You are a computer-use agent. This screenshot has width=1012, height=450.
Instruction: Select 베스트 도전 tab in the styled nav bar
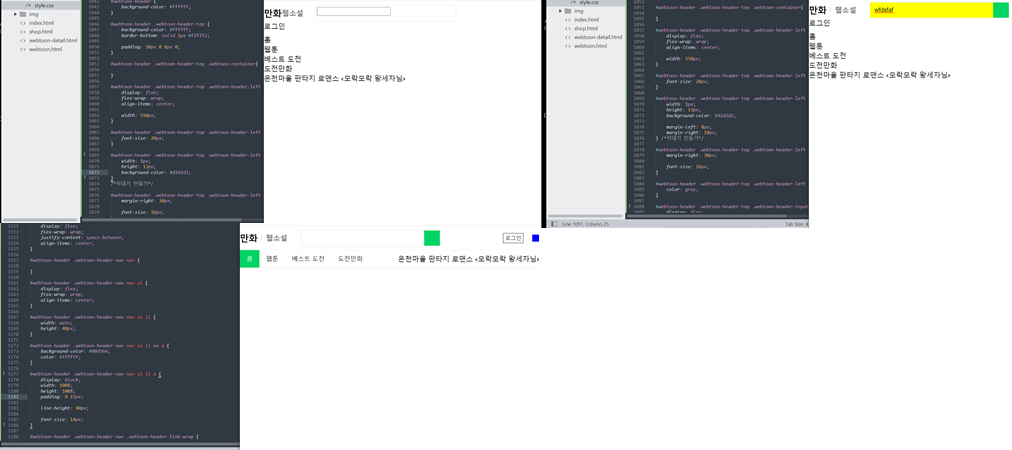tap(308, 259)
